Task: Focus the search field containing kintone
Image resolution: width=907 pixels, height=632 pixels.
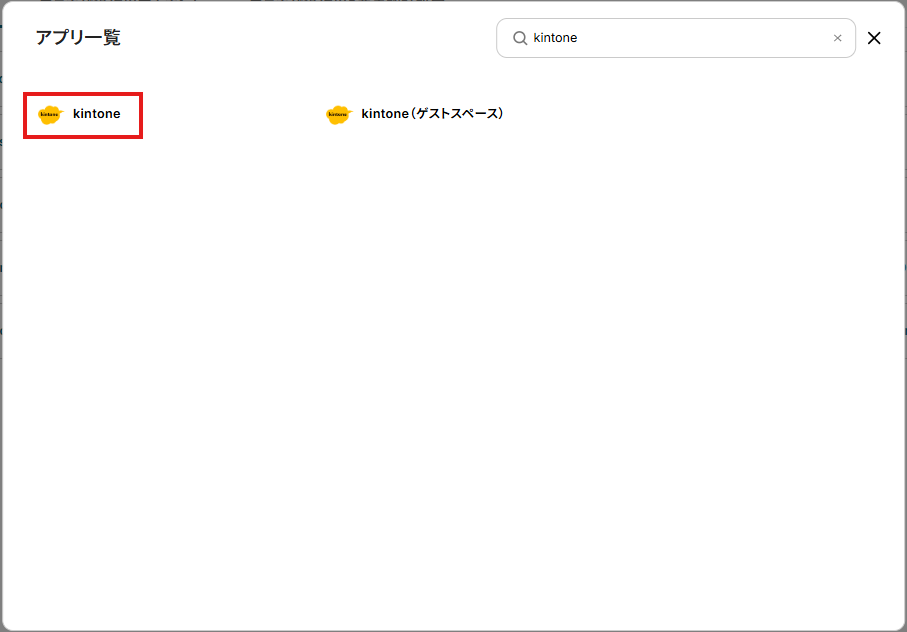Action: [676, 38]
